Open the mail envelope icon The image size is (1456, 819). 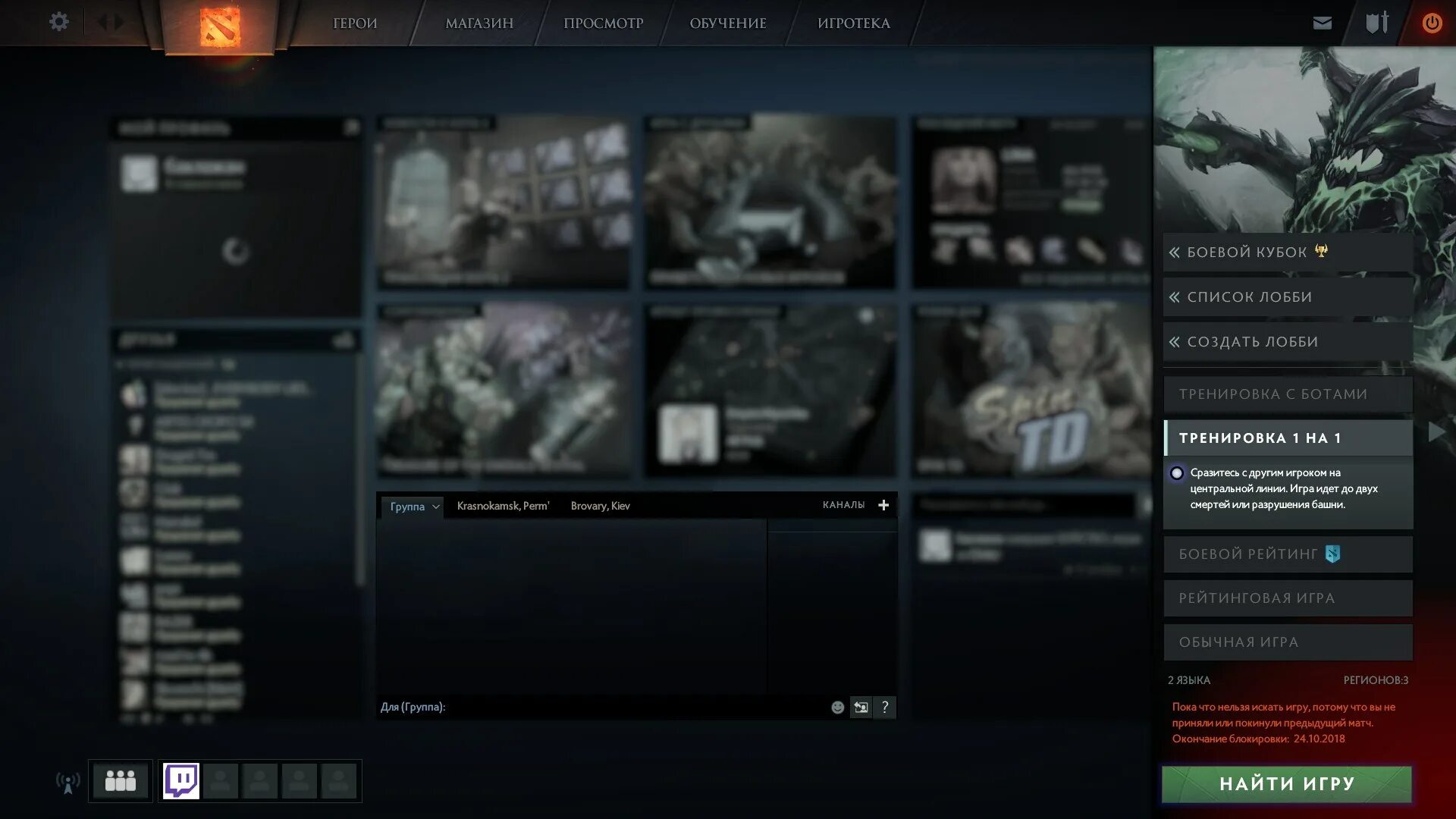click(1322, 23)
